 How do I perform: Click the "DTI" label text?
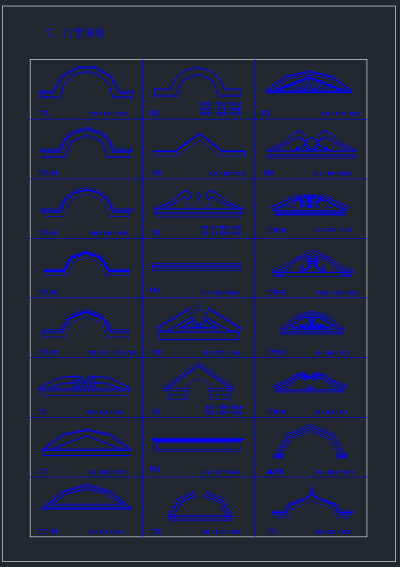[x=156, y=412]
